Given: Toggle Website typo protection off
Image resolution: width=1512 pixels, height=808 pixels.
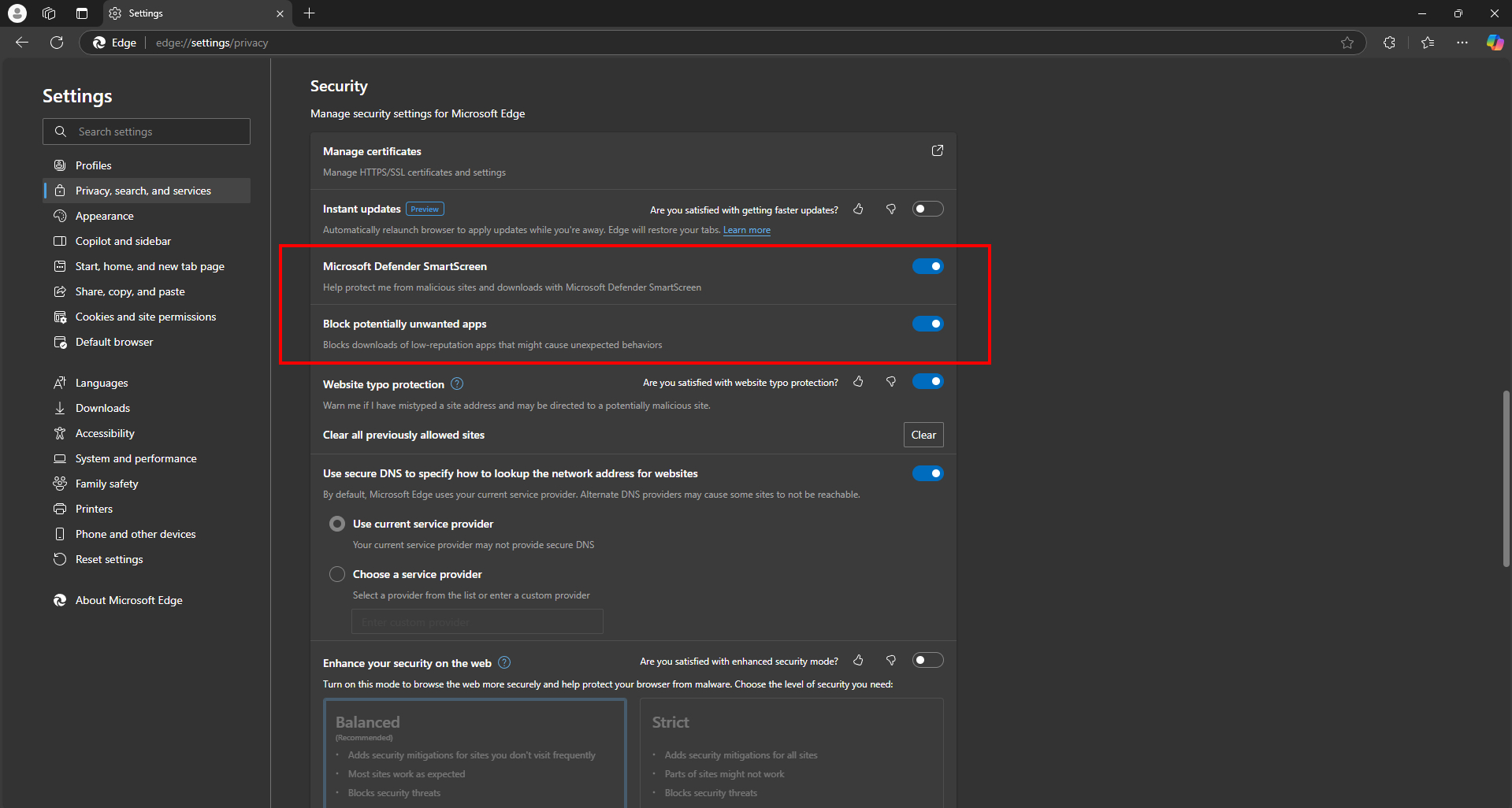Looking at the screenshot, I should (x=927, y=381).
